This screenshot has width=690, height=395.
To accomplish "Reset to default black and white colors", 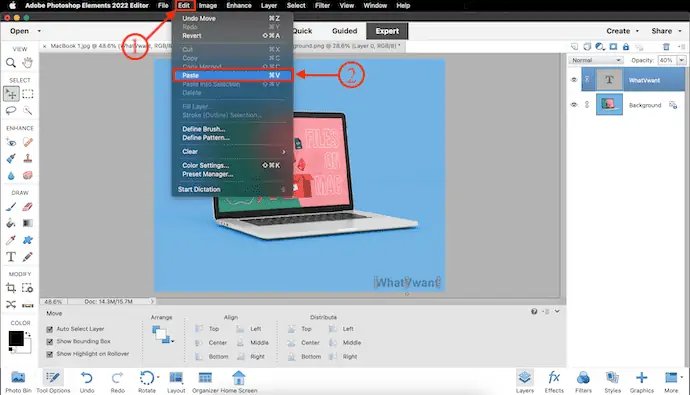I will click(x=11, y=350).
